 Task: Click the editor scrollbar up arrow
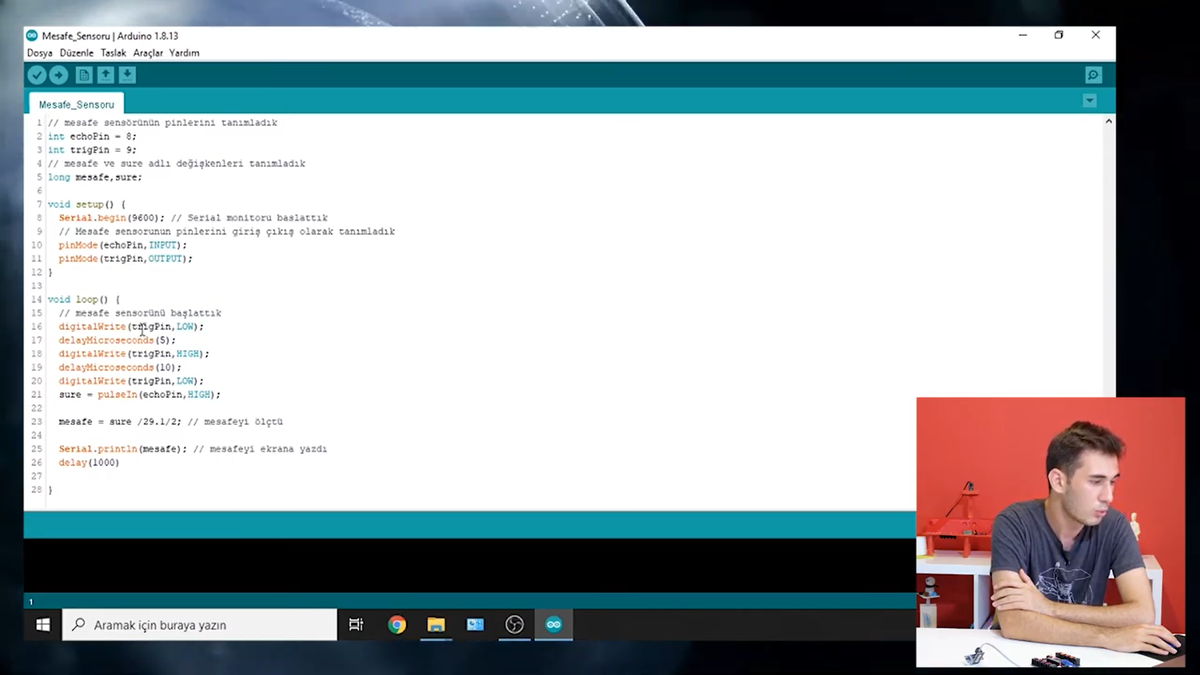[x=1108, y=122]
